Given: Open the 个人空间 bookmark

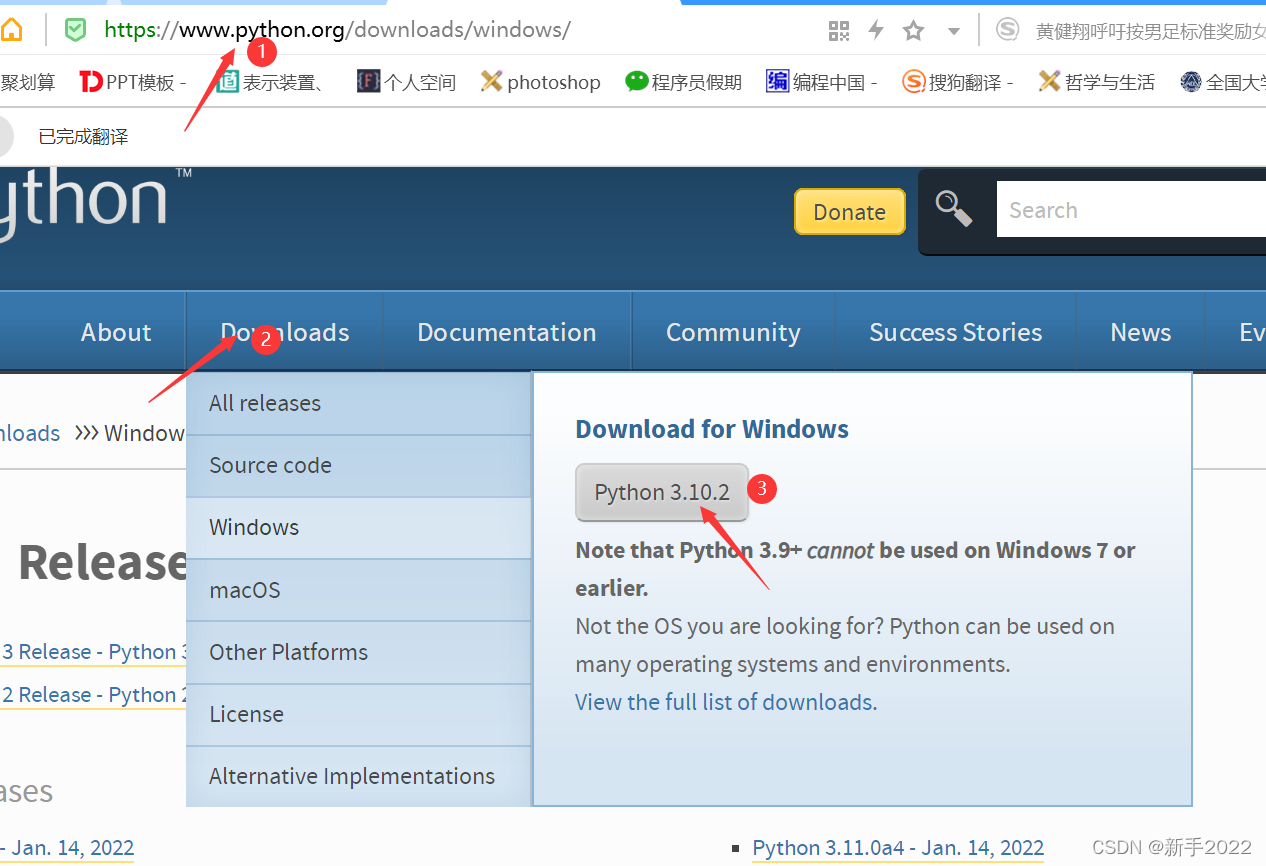Looking at the screenshot, I should [x=407, y=82].
